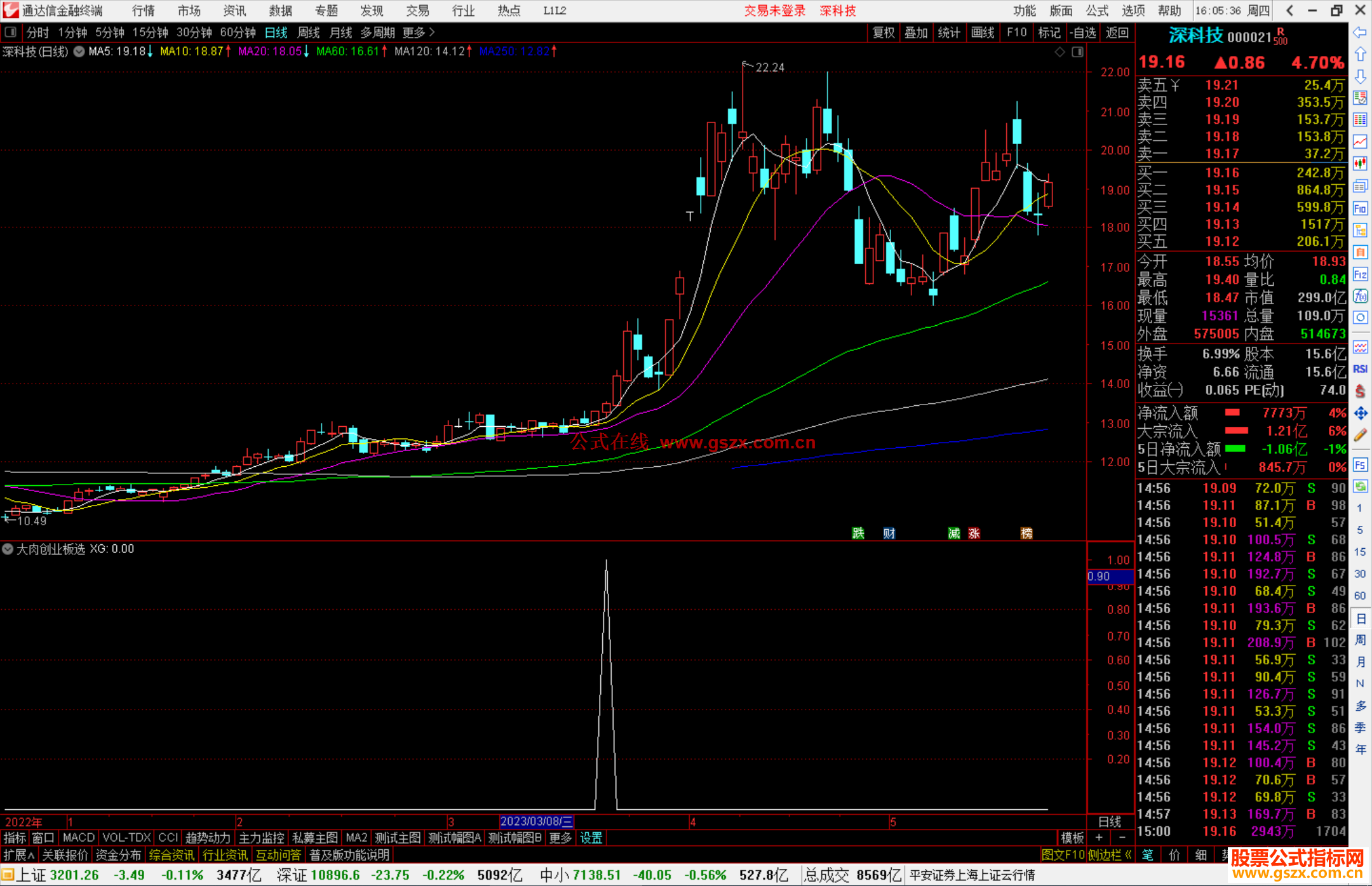Select the 笔 tick tab under trades list
1372x886 pixels.
point(1147,856)
